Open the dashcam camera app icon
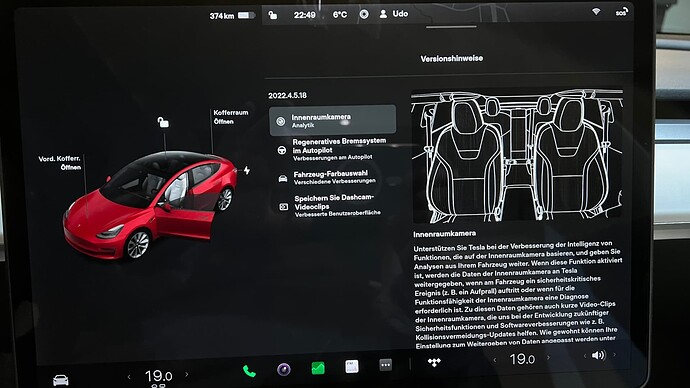690x388 pixels. pyautogui.click(x=283, y=369)
